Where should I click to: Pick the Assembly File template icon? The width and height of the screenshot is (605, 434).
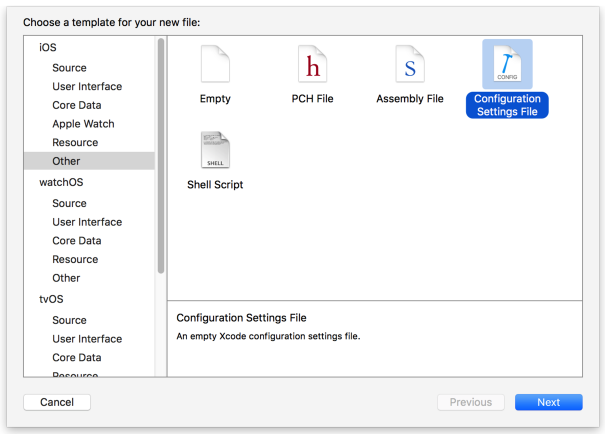coord(409,66)
